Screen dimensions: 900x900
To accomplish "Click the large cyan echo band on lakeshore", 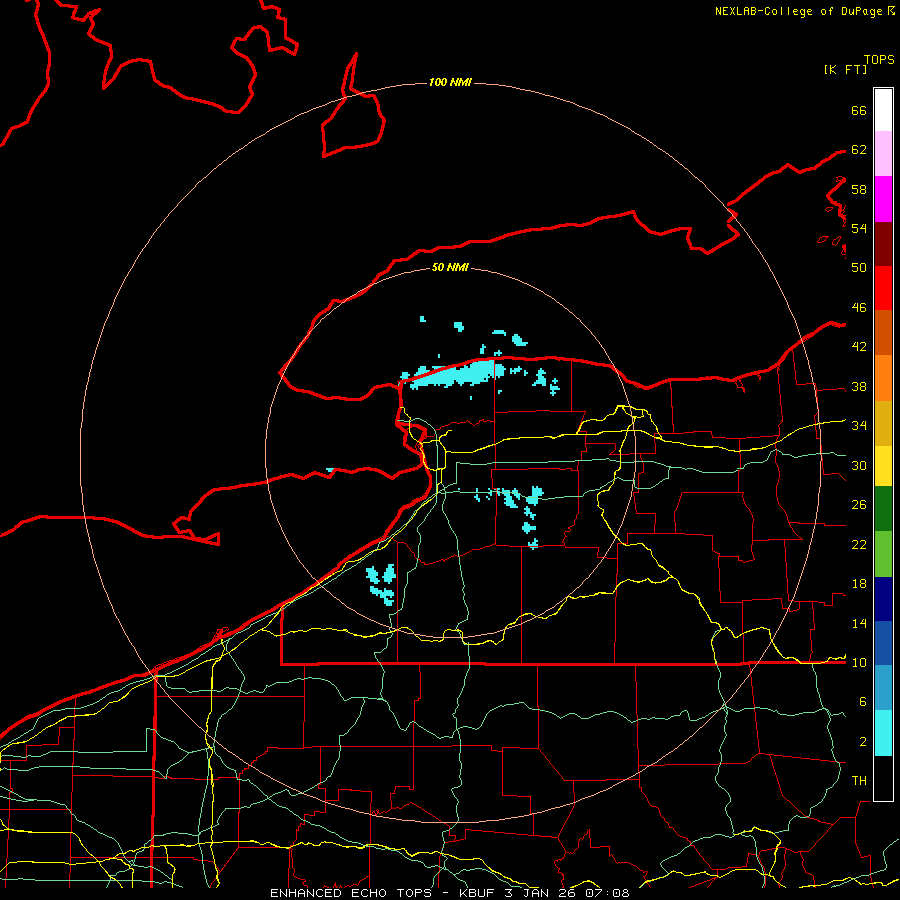I will click(x=453, y=373).
